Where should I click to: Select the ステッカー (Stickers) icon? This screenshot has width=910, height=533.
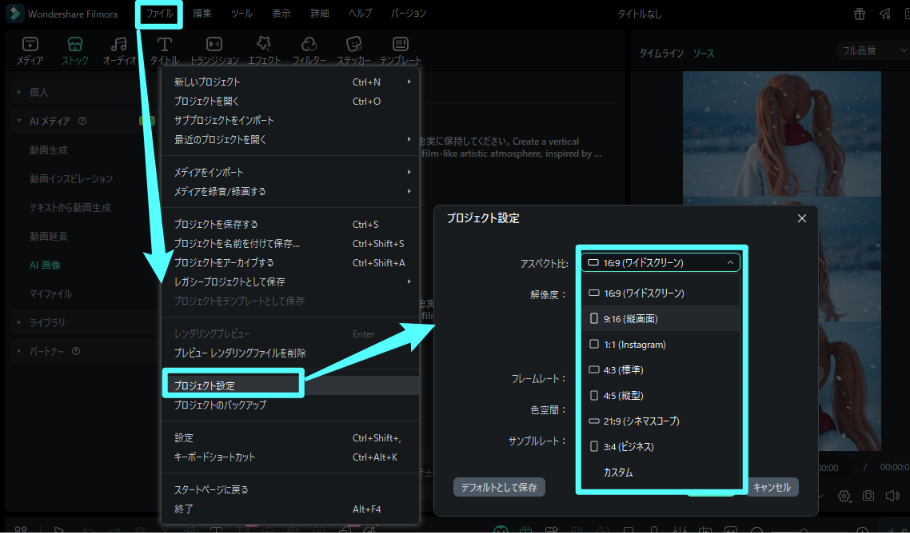click(353, 46)
